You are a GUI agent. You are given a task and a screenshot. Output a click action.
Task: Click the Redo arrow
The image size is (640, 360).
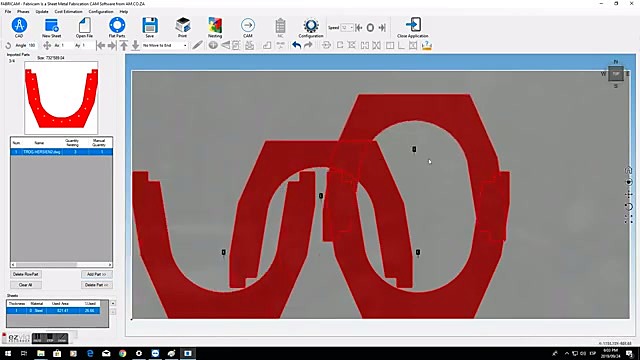pos(308,45)
